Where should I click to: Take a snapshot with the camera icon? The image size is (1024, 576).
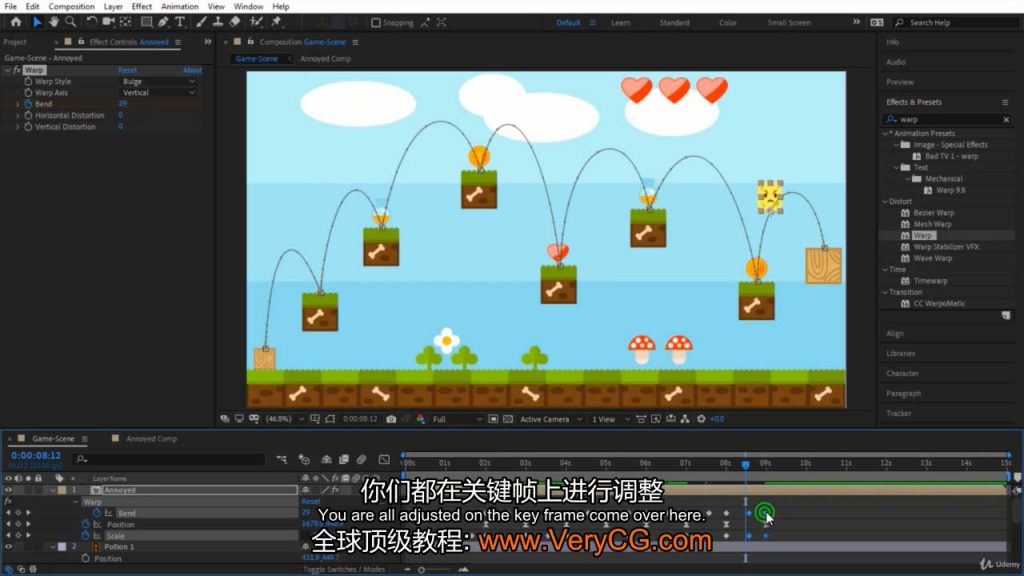tap(391, 419)
